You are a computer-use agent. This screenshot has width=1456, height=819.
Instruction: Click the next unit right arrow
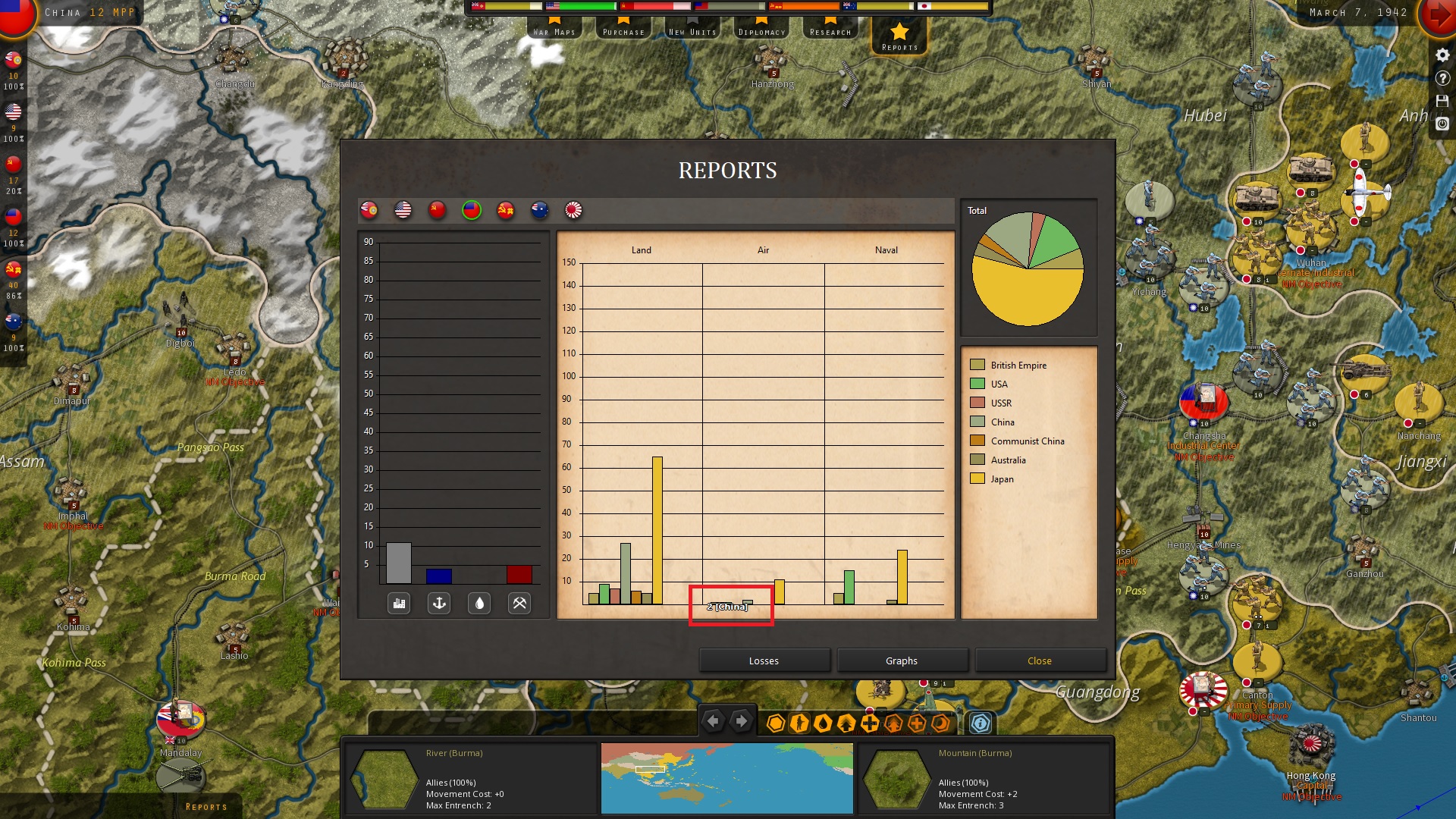[741, 721]
